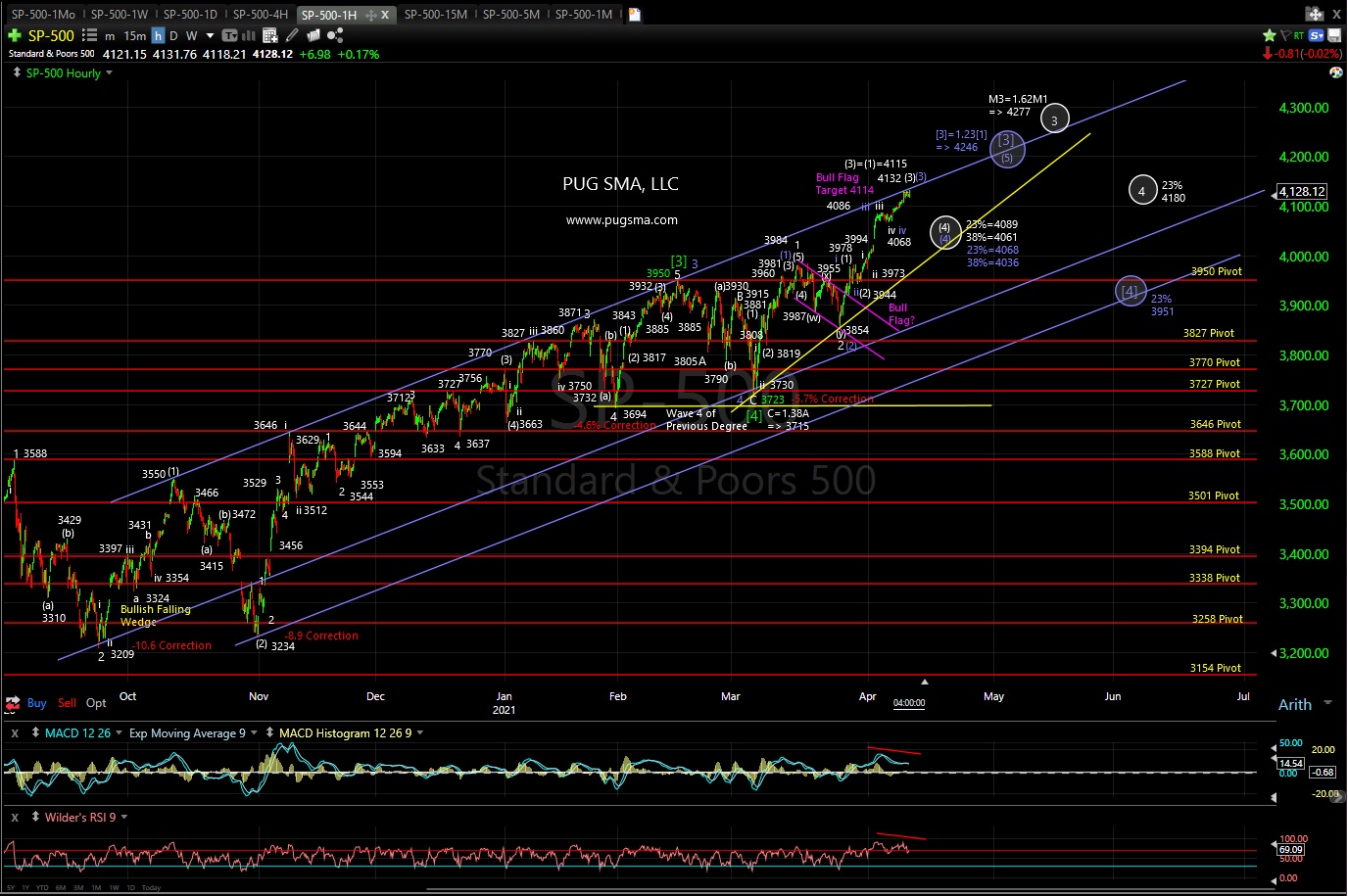This screenshot has height=896, width=1348.
Task: Click the reorder arrows beside MACD 12 26
Action: tap(35, 733)
